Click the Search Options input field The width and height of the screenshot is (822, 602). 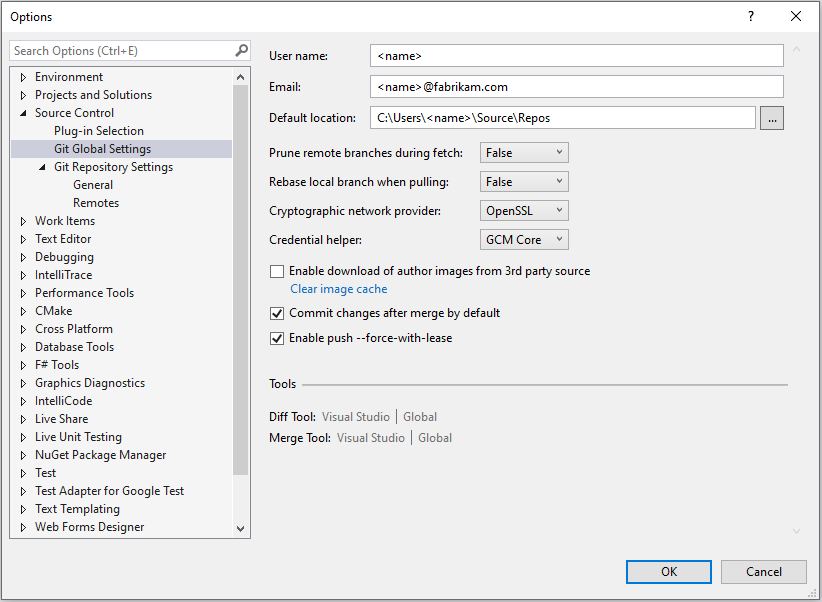point(123,51)
